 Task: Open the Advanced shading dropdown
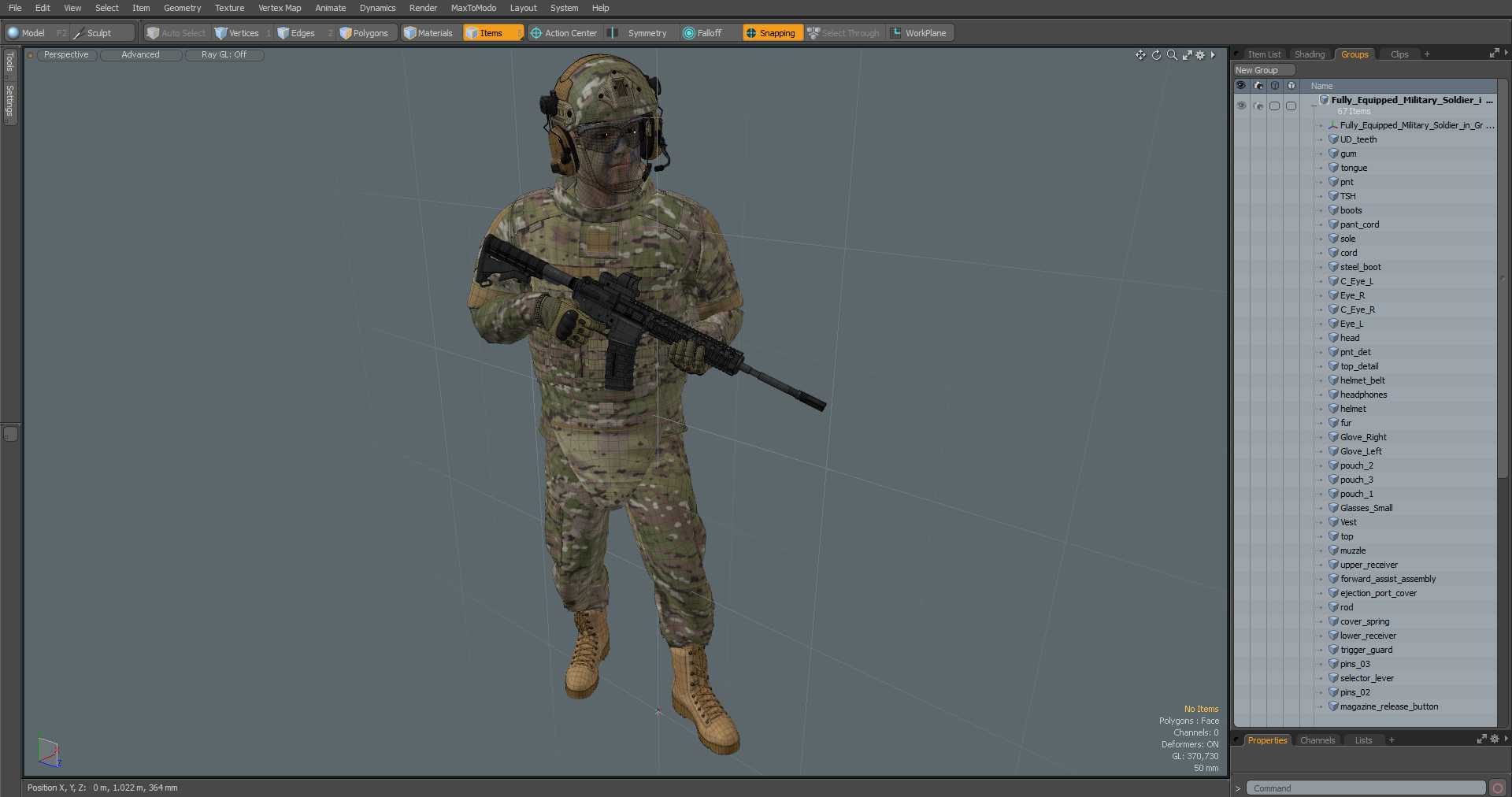coord(140,55)
